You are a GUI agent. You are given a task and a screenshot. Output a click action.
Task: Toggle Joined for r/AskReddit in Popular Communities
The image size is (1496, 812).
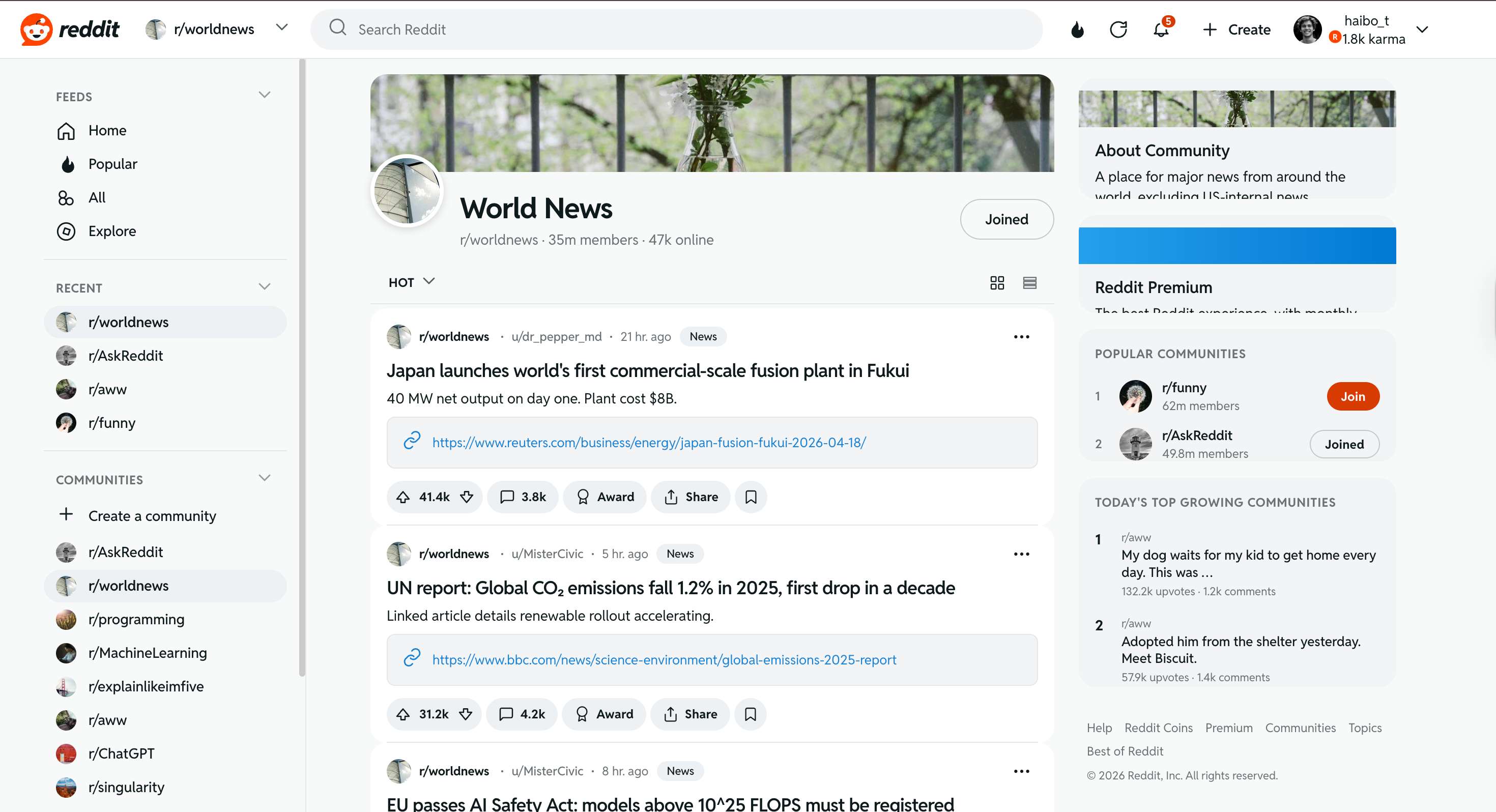click(x=1344, y=444)
